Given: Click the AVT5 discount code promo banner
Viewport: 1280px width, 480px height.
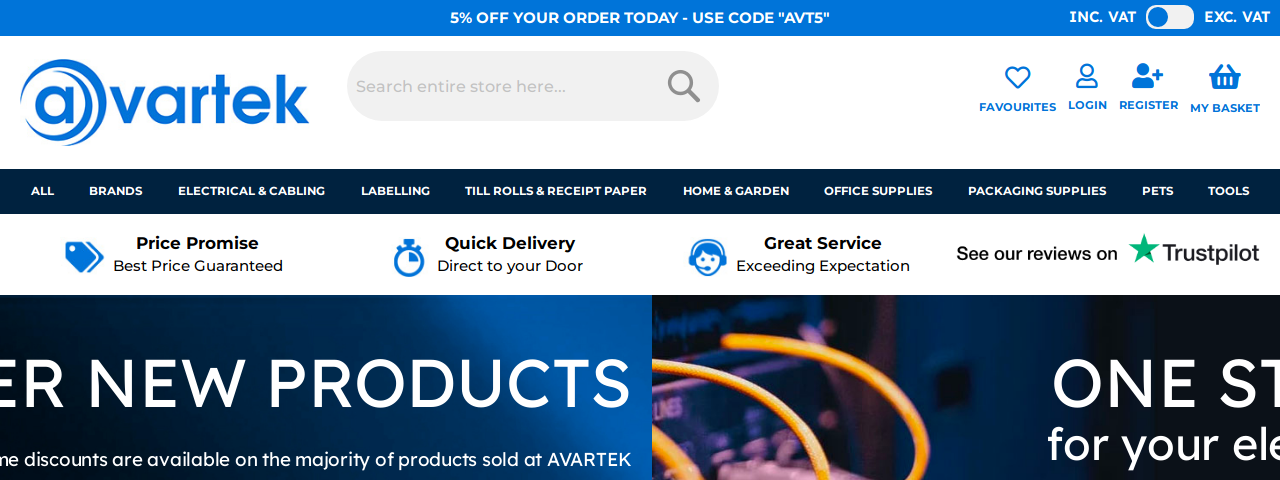Looking at the screenshot, I should pos(640,18).
